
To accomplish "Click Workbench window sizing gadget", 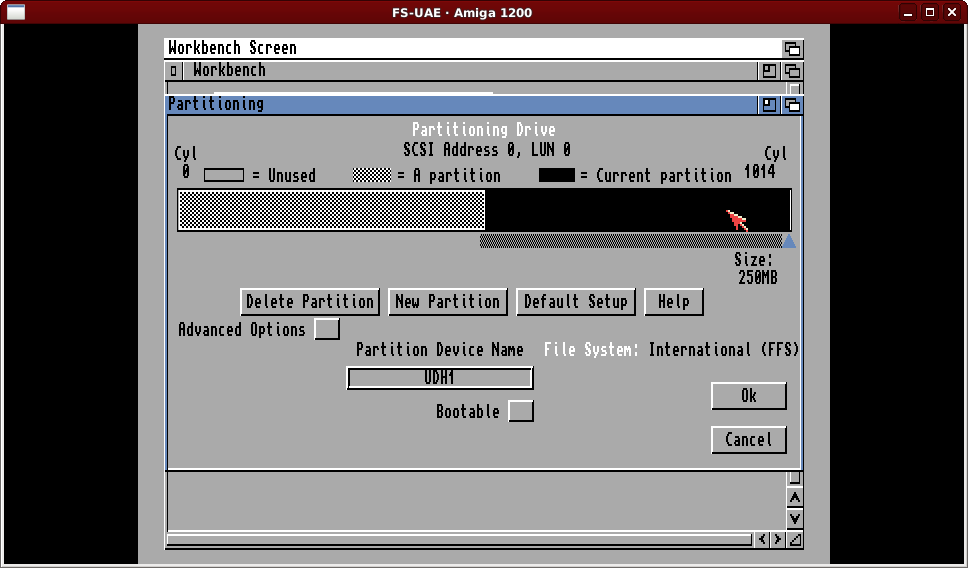I will (x=795, y=540).
